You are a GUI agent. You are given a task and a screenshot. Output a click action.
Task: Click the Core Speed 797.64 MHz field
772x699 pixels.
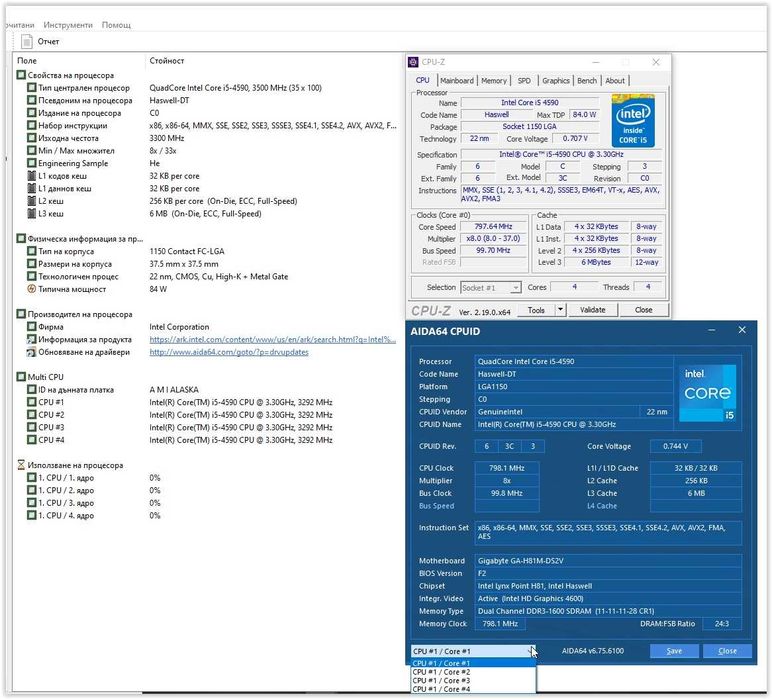pyautogui.click(x=493, y=226)
